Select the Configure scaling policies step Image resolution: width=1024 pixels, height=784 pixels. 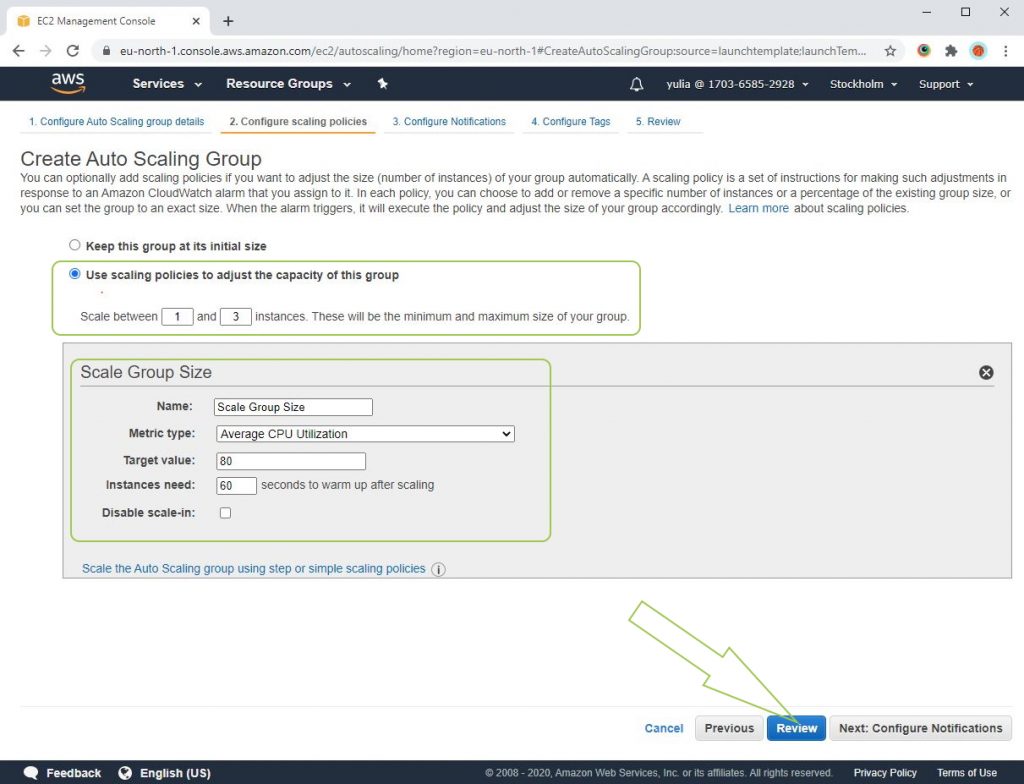point(298,122)
